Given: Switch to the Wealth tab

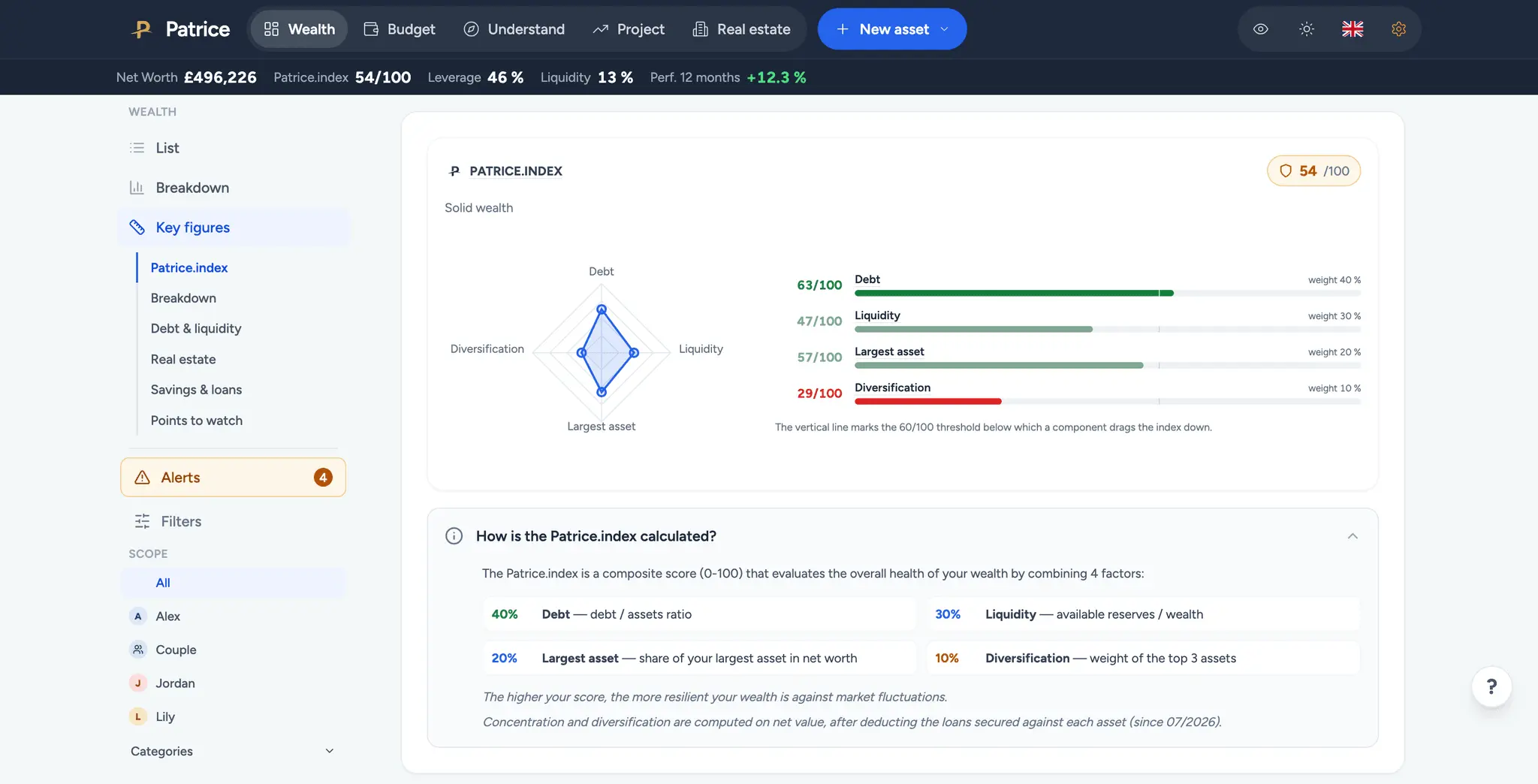Looking at the screenshot, I should point(299,29).
